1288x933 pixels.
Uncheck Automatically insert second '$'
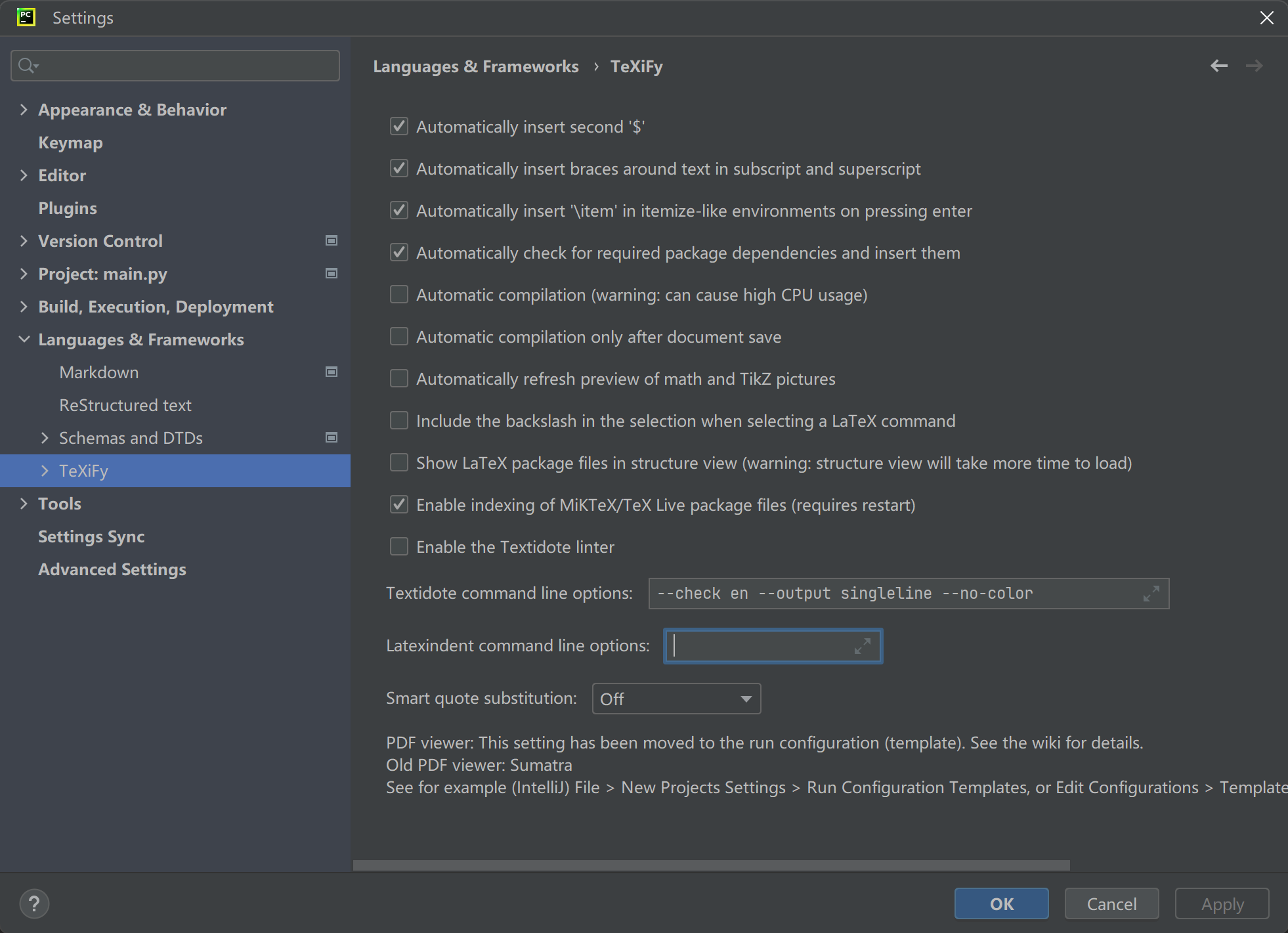tap(399, 127)
